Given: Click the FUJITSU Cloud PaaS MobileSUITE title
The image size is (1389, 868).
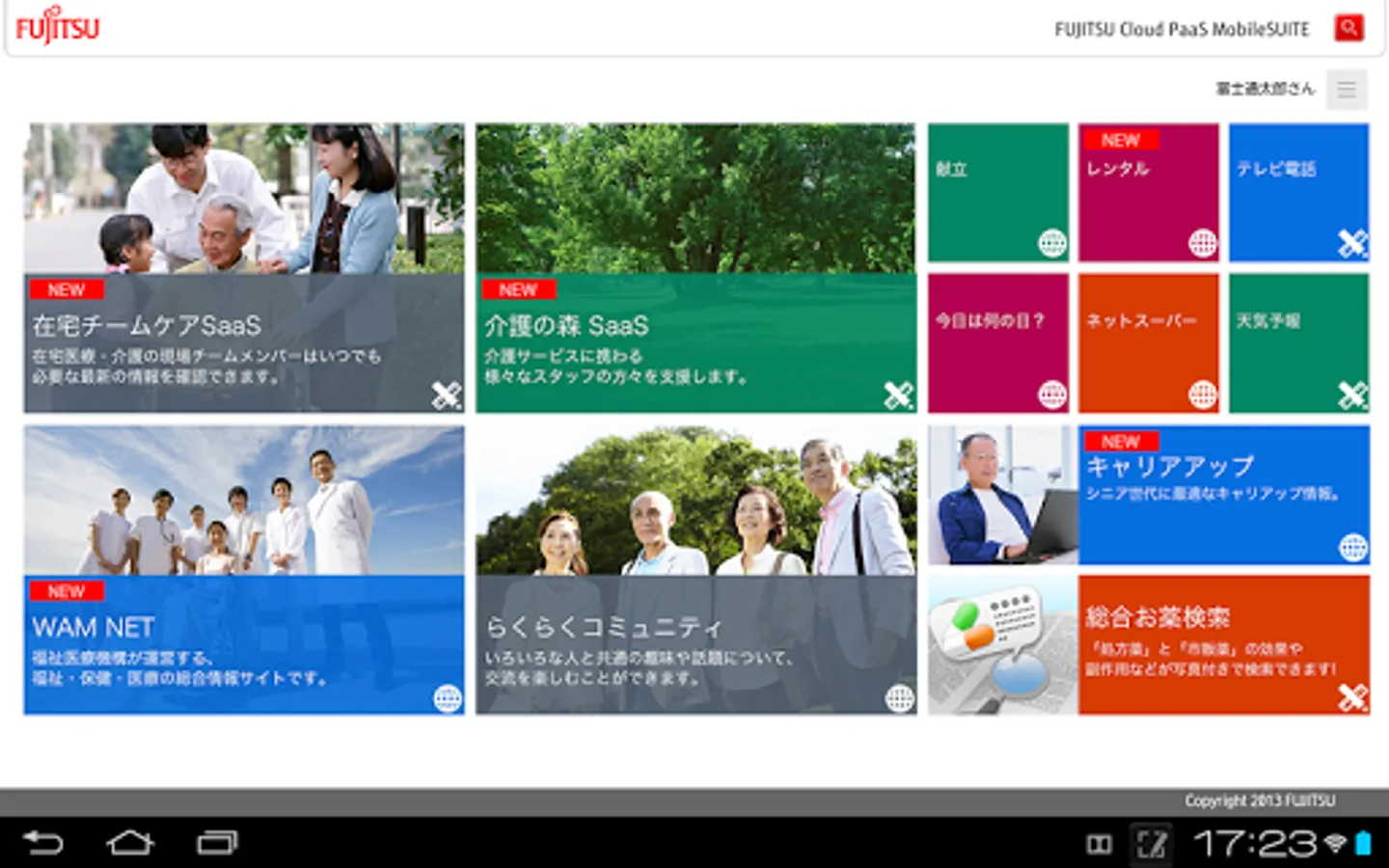Looking at the screenshot, I should pyautogui.click(x=1182, y=29).
